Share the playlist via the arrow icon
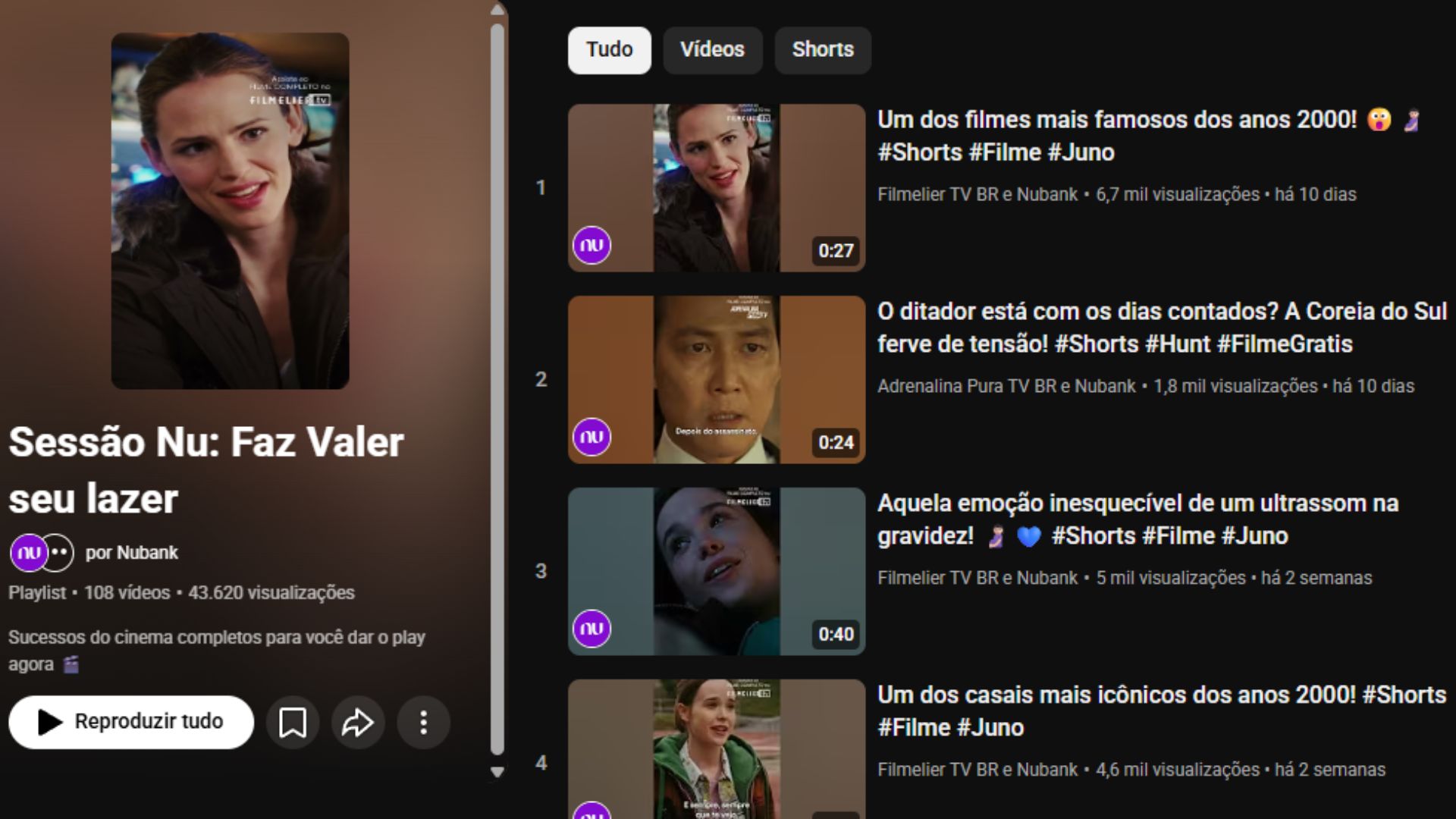Image resolution: width=1456 pixels, height=819 pixels. (x=358, y=723)
